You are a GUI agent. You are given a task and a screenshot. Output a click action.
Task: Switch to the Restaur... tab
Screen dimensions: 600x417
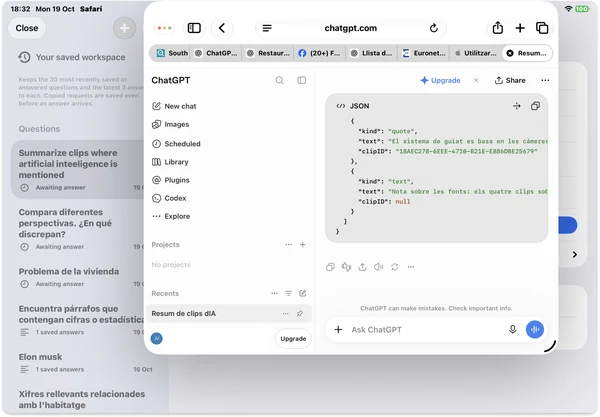click(x=268, y=53)
